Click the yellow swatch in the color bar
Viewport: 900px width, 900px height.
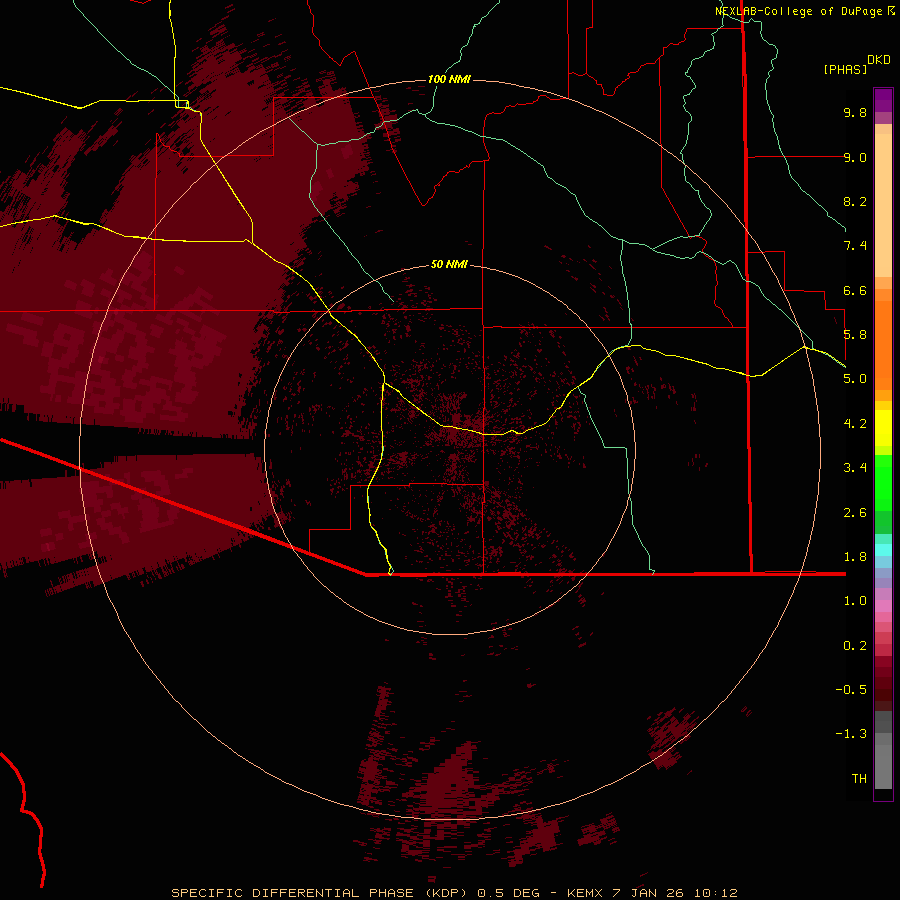coord(883,428)
